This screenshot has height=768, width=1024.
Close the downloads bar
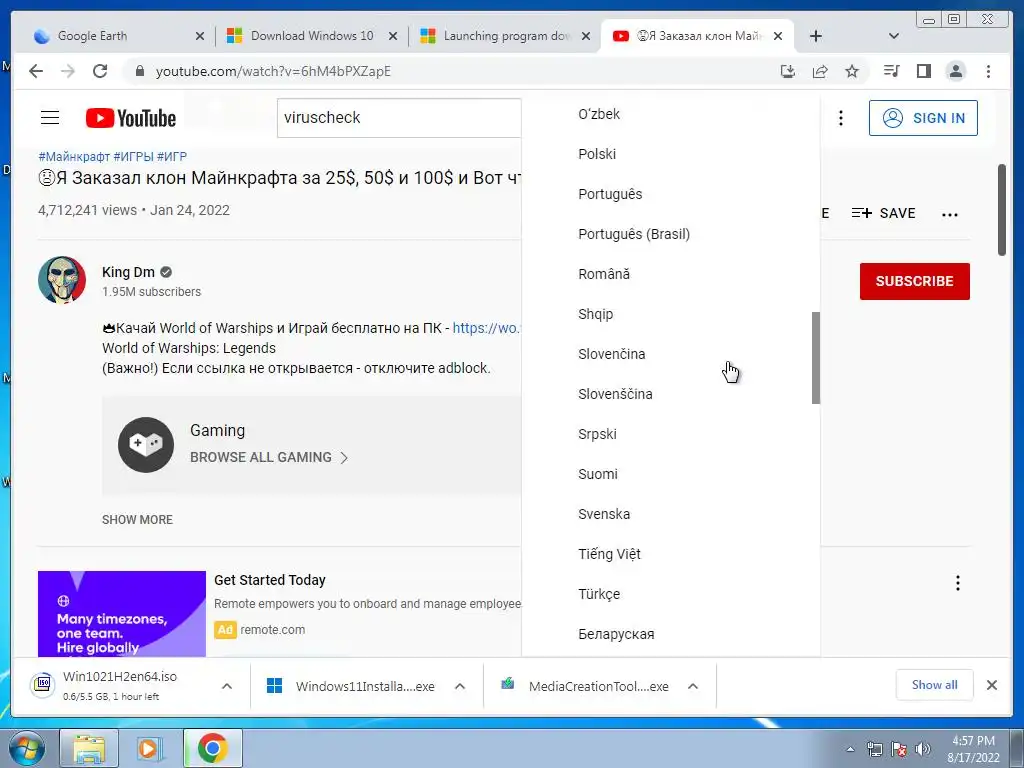pyautogui.click(x=991, y=685)
